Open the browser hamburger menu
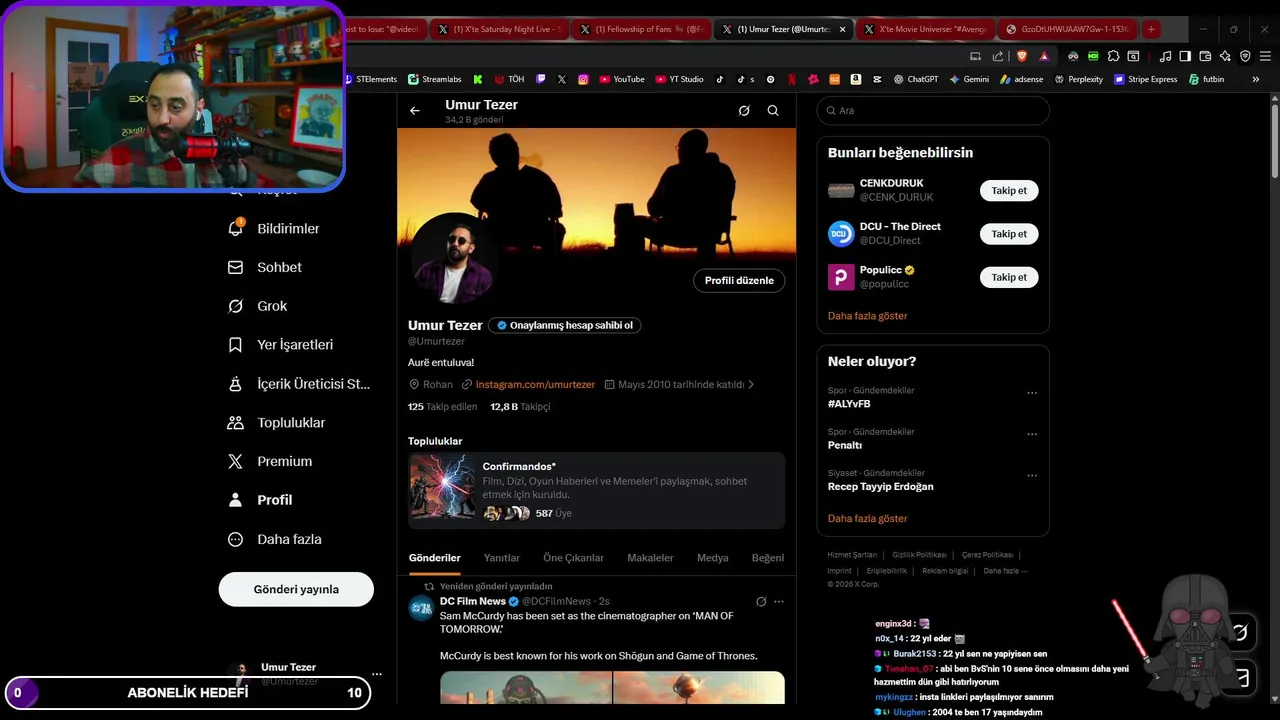The image size is (1280, 720). [1265, 56]
